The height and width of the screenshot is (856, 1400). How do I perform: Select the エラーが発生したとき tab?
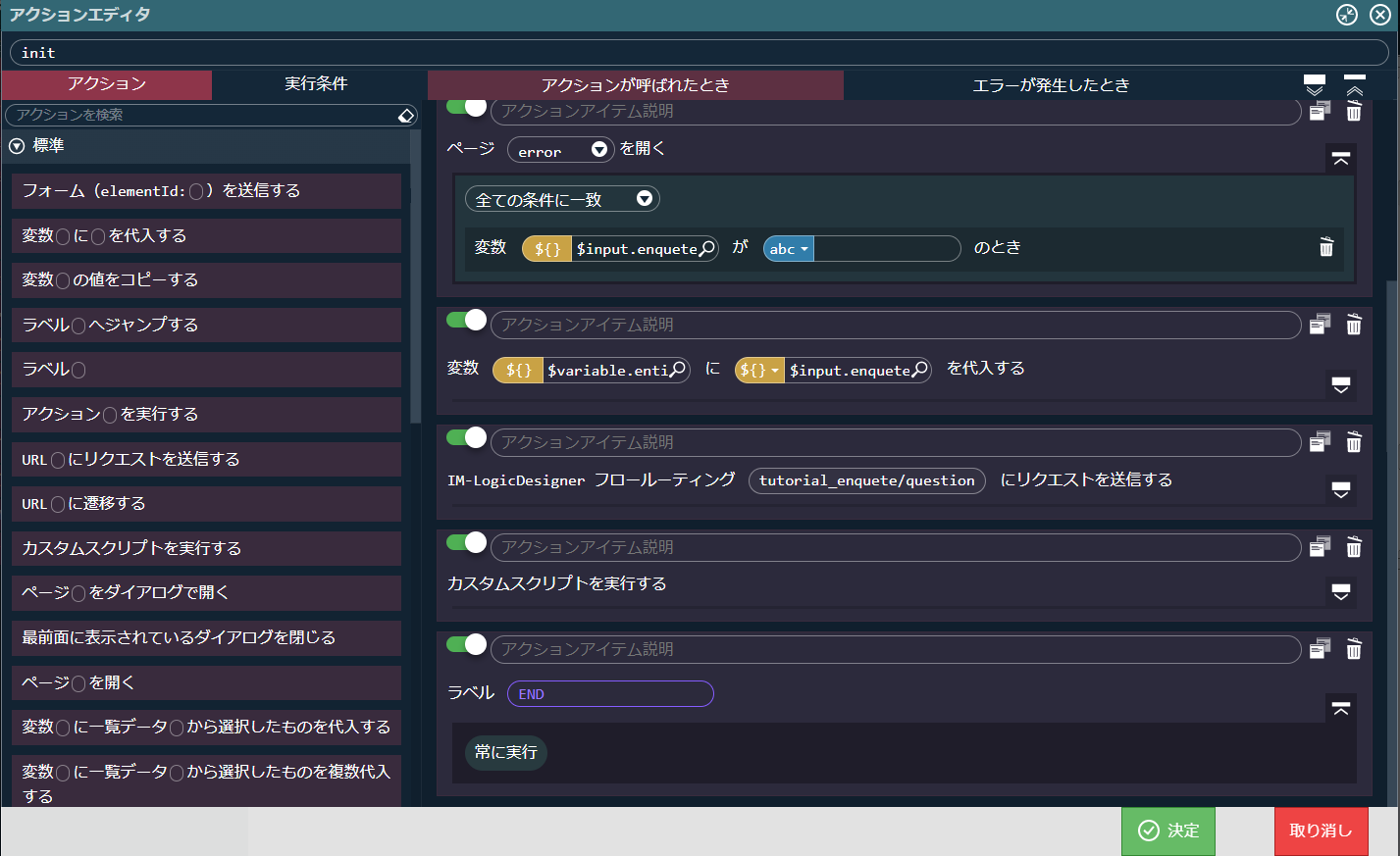[1051, 85]
